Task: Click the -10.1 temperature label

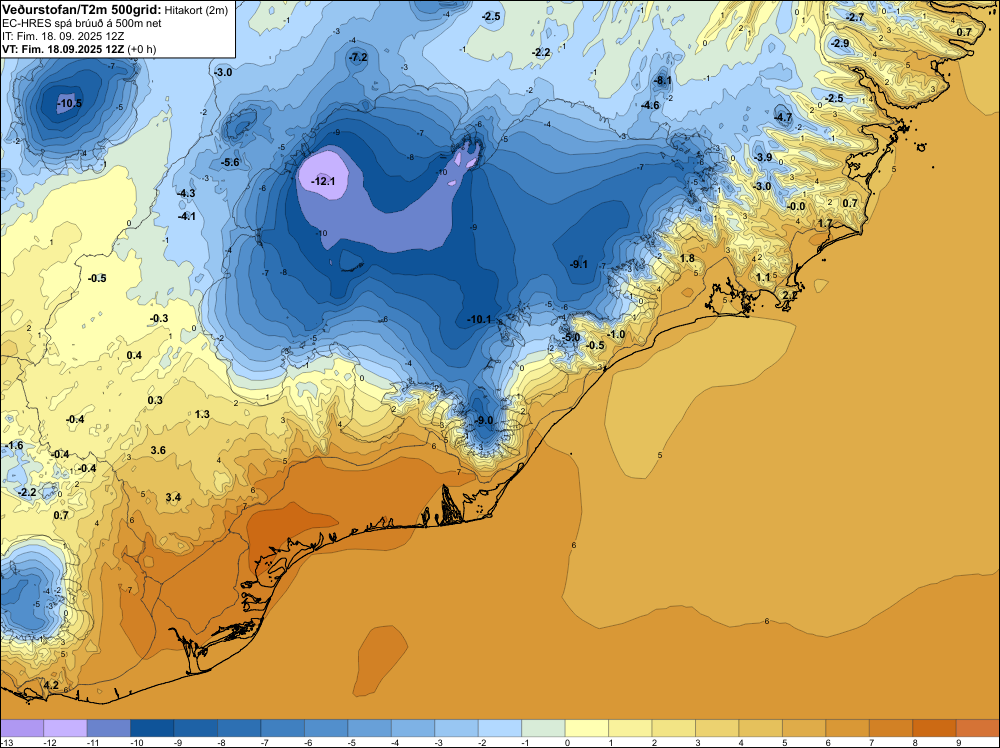Action: [479, 319]
